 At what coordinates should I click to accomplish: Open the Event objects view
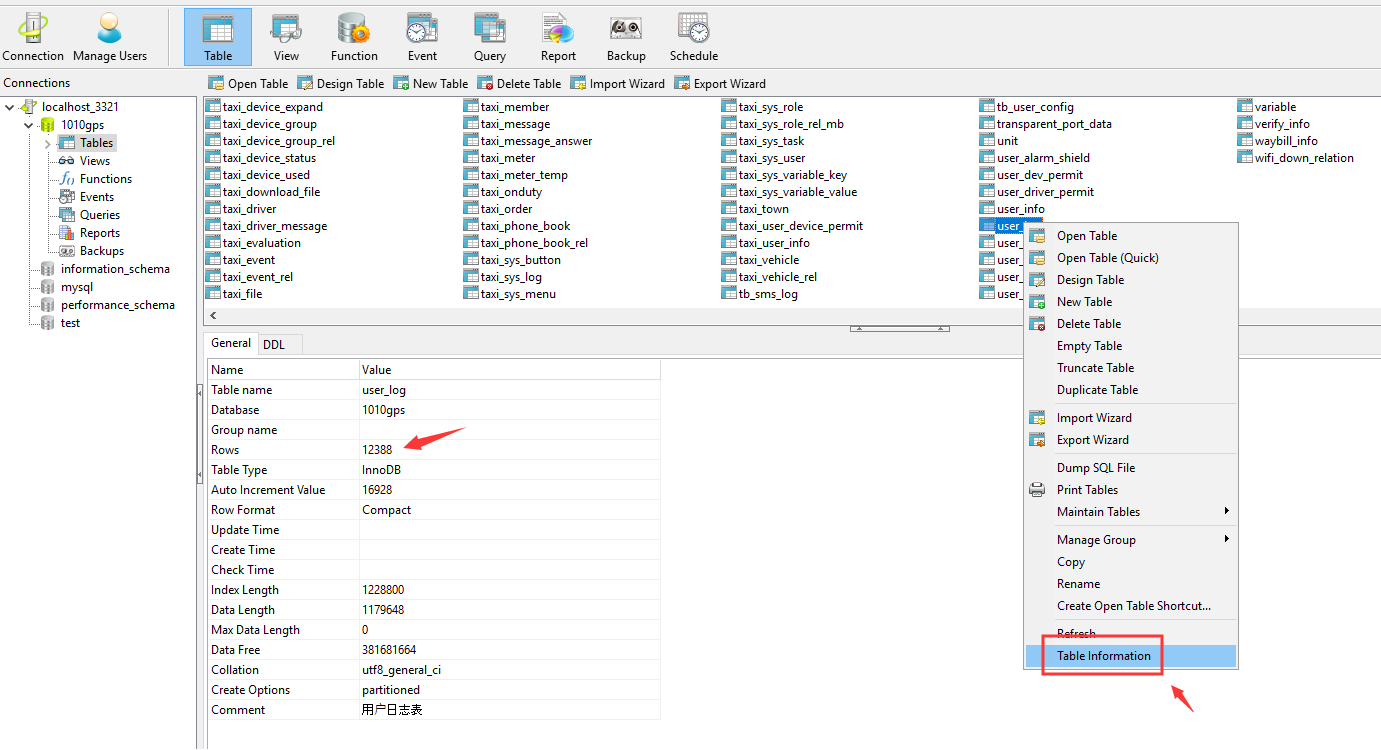(422, 38)
